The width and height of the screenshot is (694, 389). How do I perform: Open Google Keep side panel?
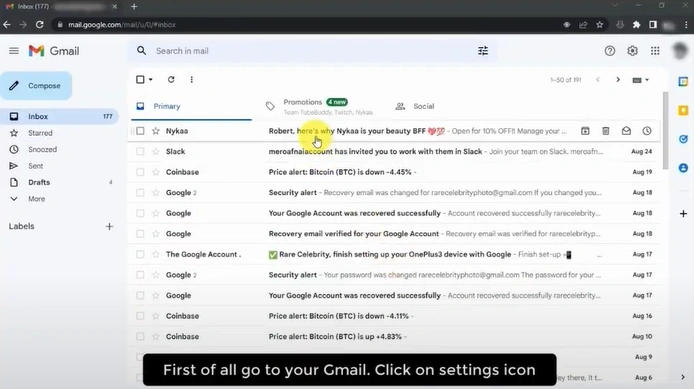click(x=683, y=111)
